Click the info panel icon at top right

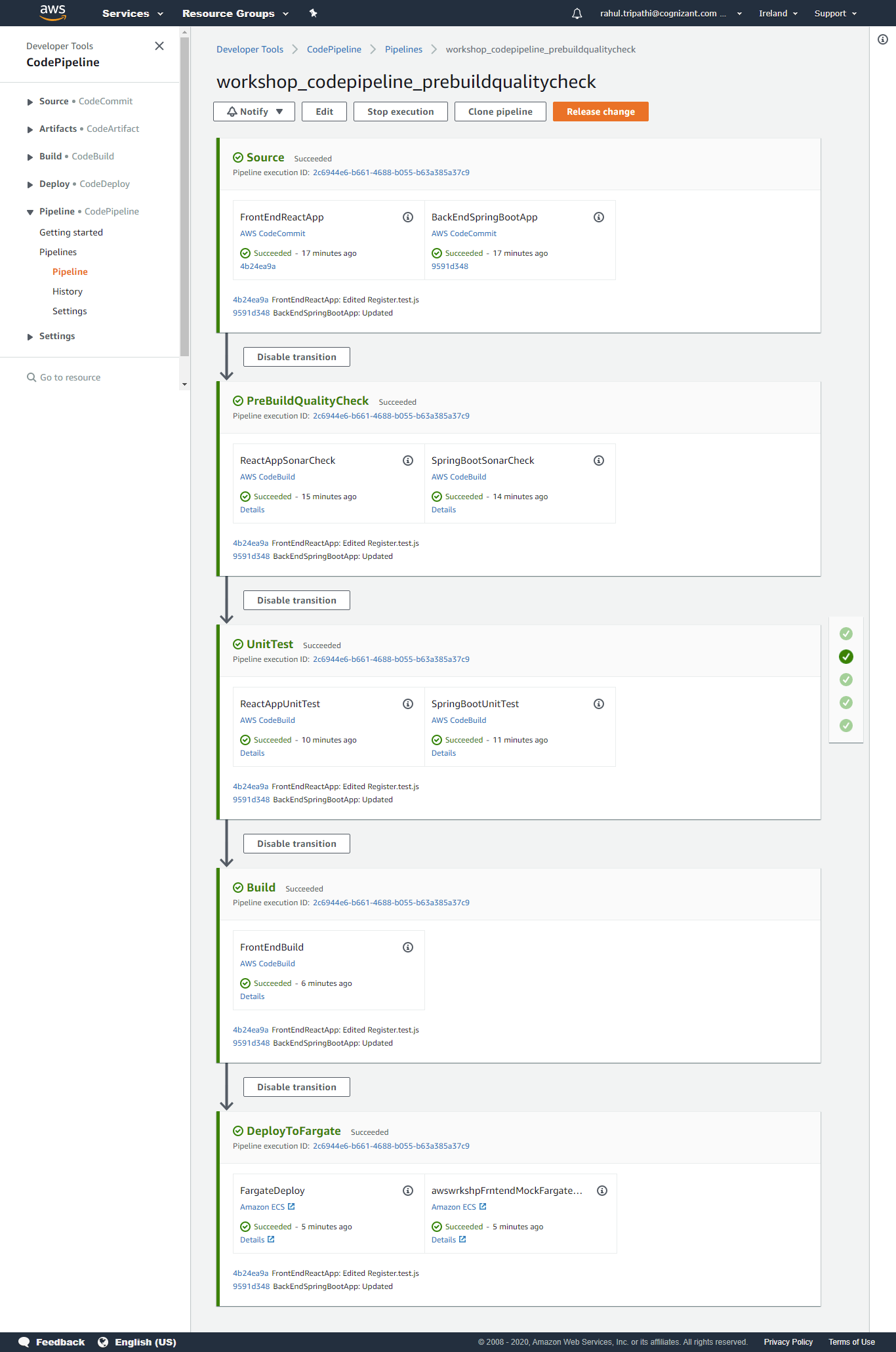click(x=883, y=39)
